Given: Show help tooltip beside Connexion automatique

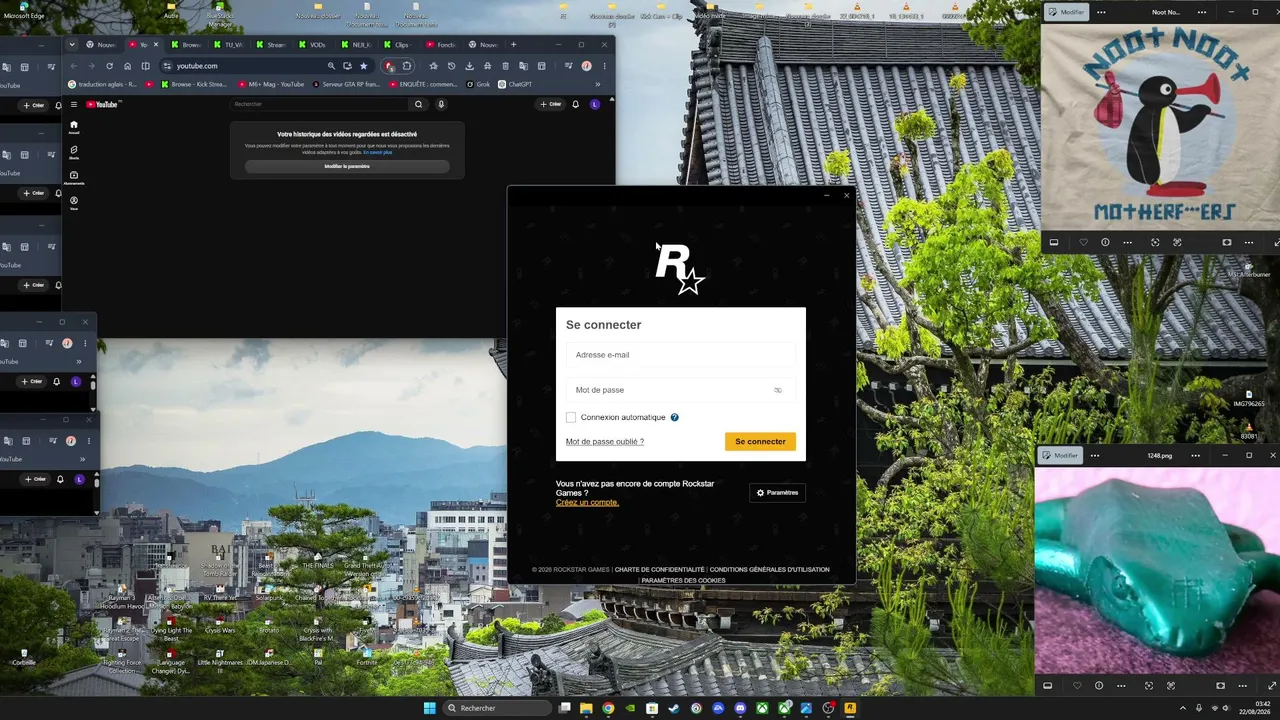Looking at the screenshot, I should pyautogui.click(x=675, y=417).
